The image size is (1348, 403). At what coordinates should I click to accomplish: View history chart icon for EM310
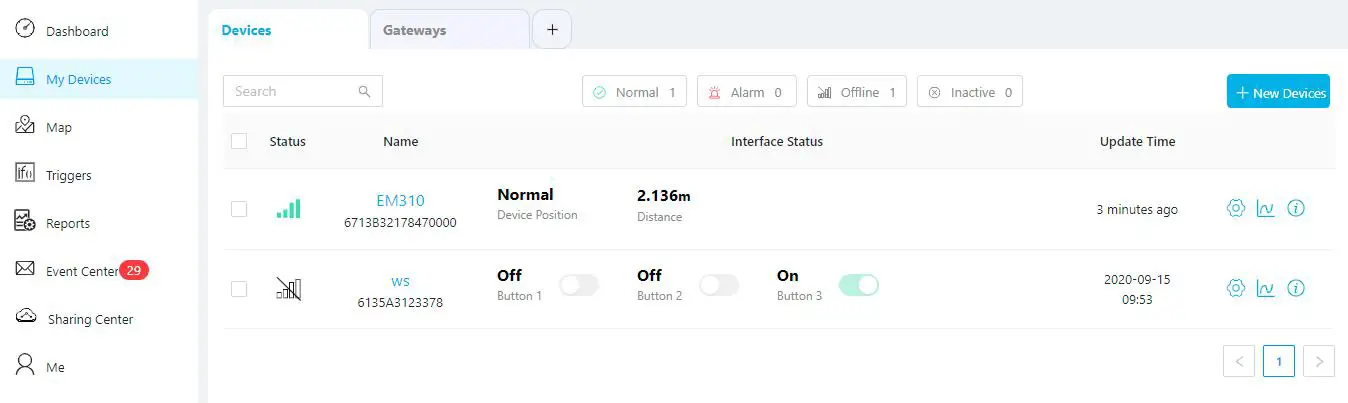[1265, 208]
